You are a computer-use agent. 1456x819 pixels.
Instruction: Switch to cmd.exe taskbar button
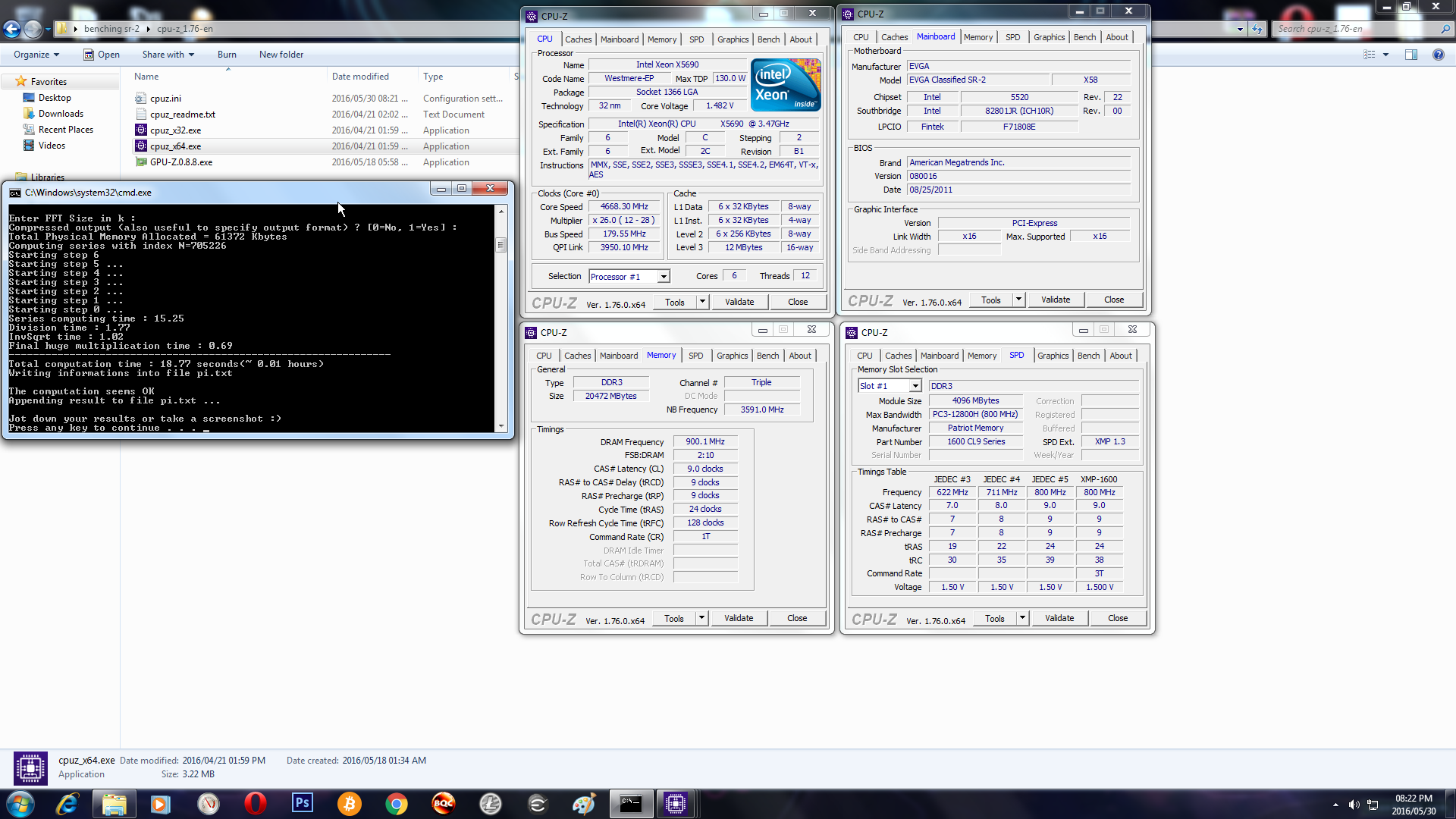click(x=631, y=804)
